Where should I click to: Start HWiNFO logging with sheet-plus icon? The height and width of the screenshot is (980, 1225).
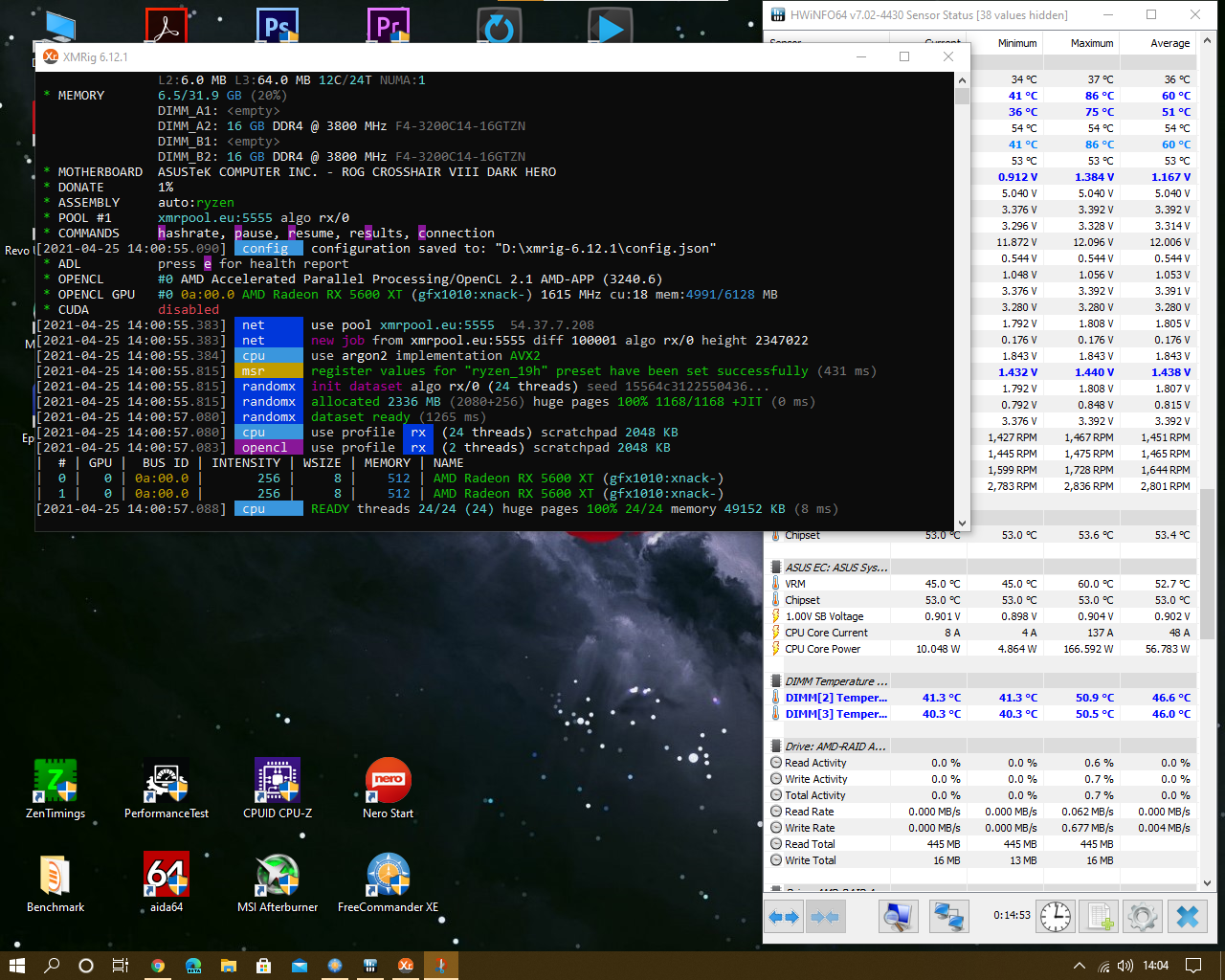pos(1100,917)
